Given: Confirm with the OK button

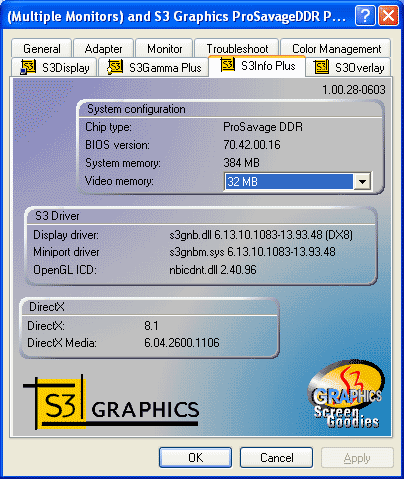Looking at the screenshot, I should 195,458.
